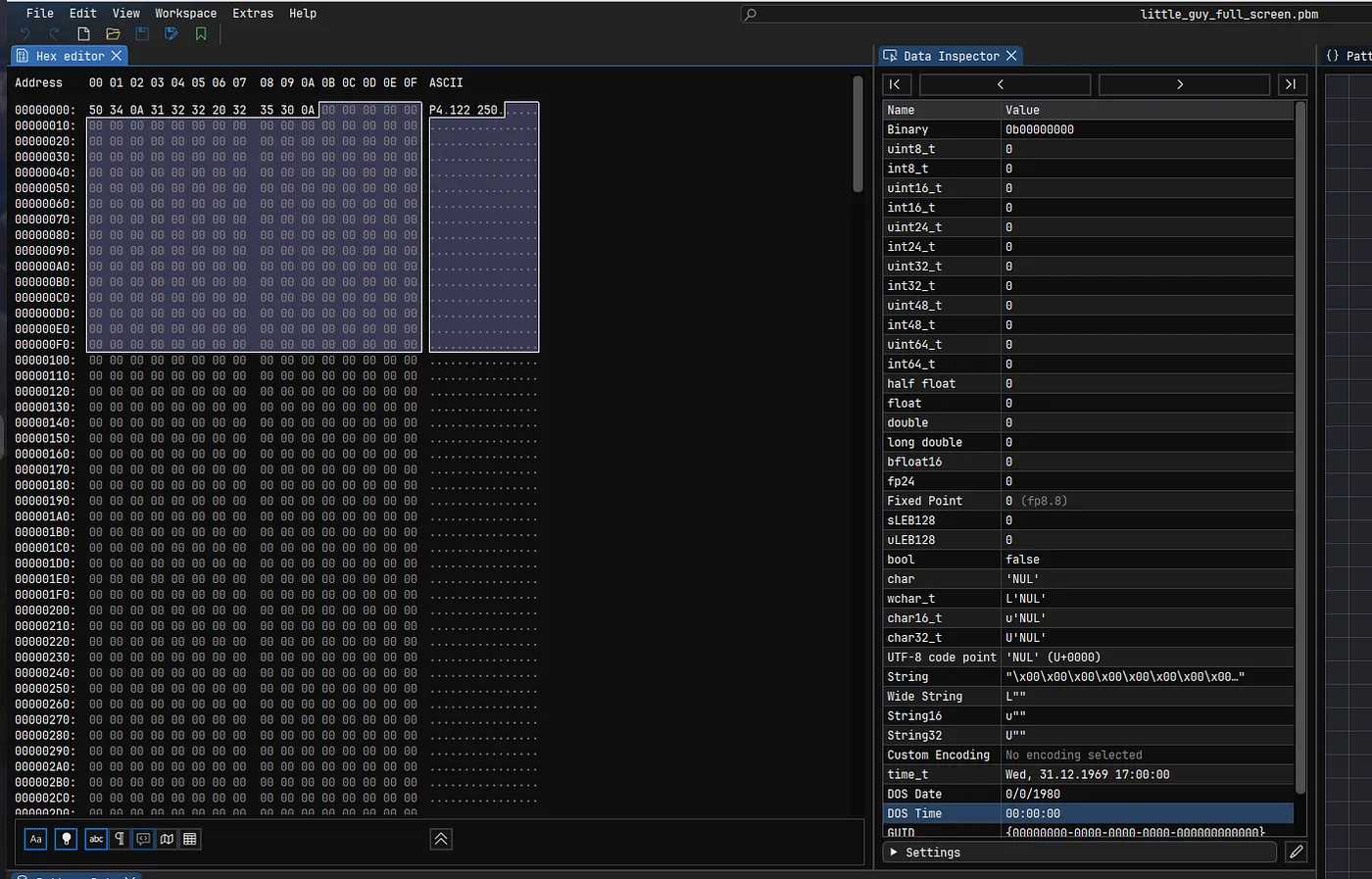
Task: Toggle byte highlighting with the lightbulb button
Action: 66,839
